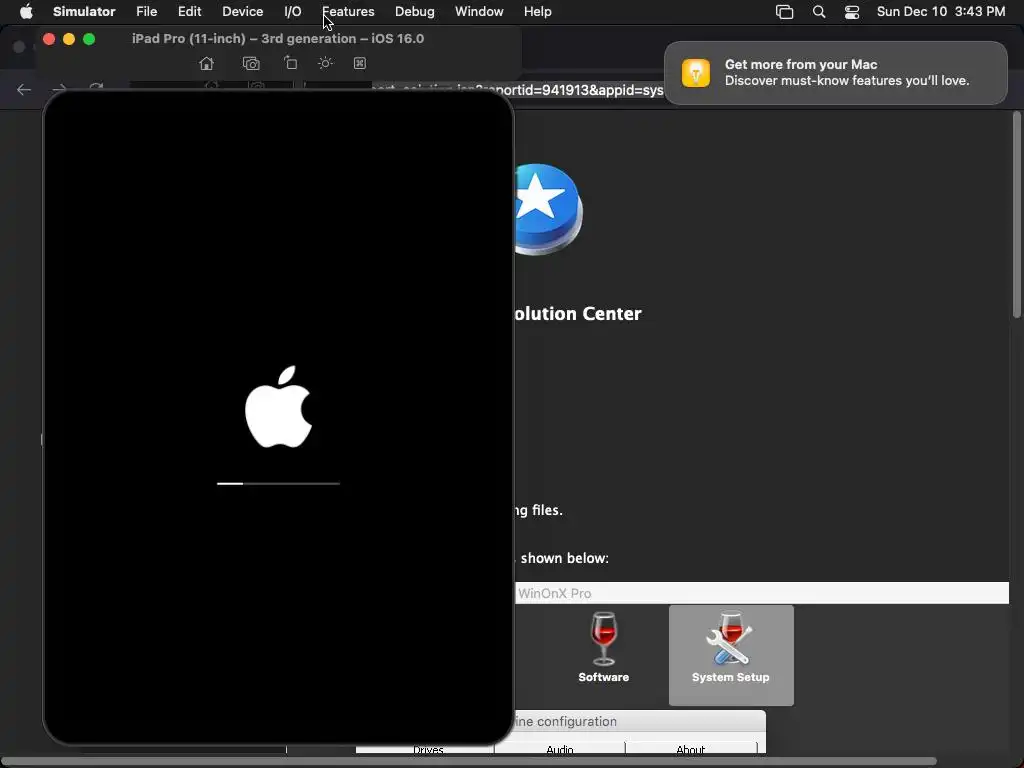Toggle appearance with the sun icon

[x=325, y=63]
